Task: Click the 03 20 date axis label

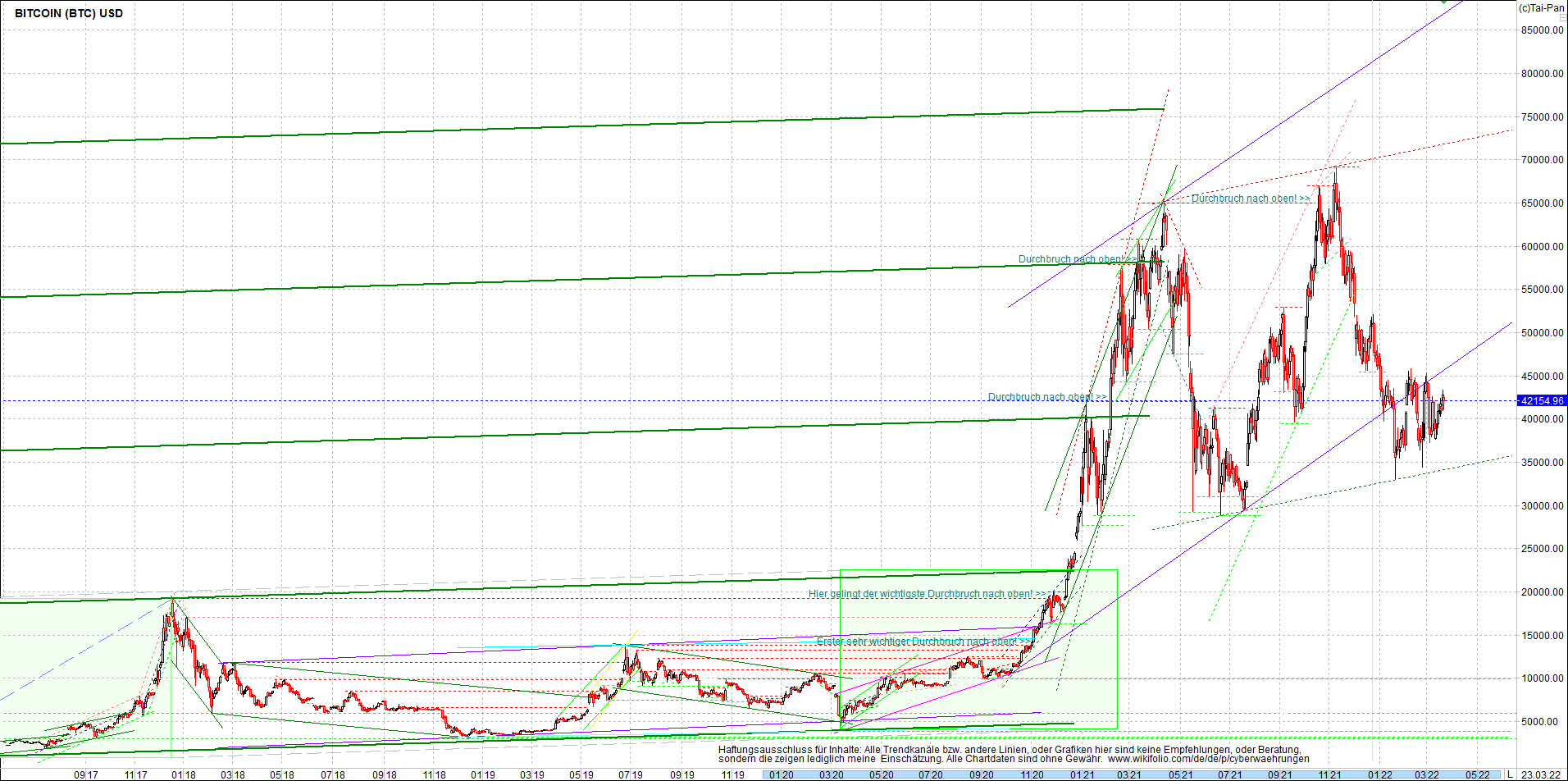Action: point(832,775)
